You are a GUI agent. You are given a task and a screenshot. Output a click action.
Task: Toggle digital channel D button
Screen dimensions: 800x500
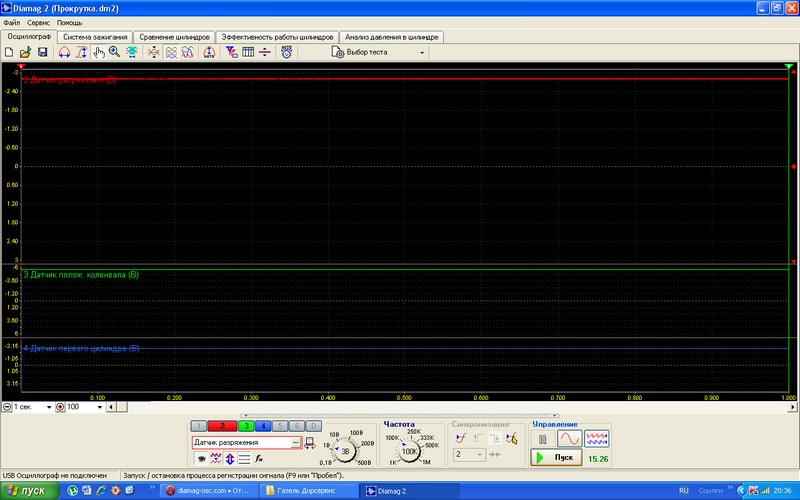tap(313, 426)
